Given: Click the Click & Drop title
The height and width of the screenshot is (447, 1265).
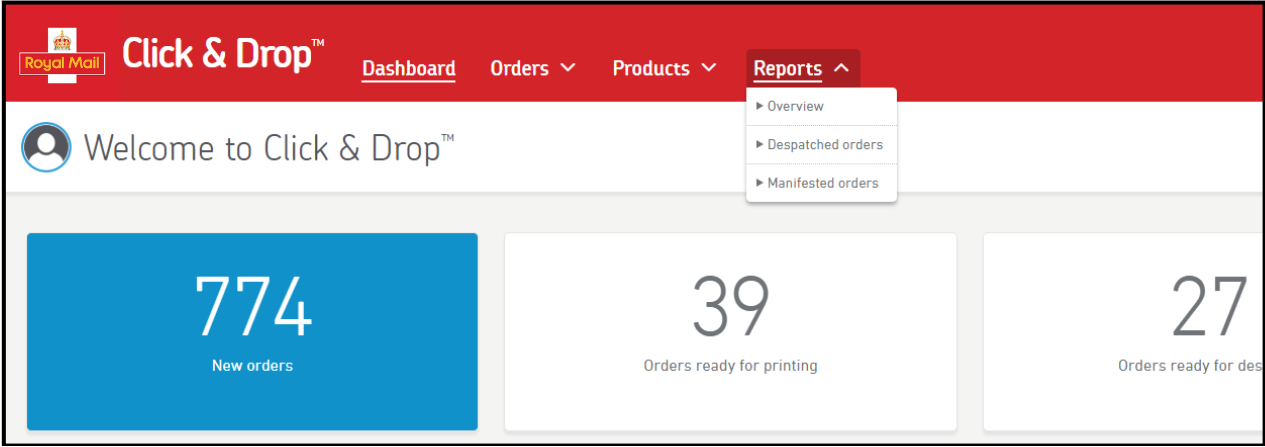Looking at the screenshot, I should 223,54.
